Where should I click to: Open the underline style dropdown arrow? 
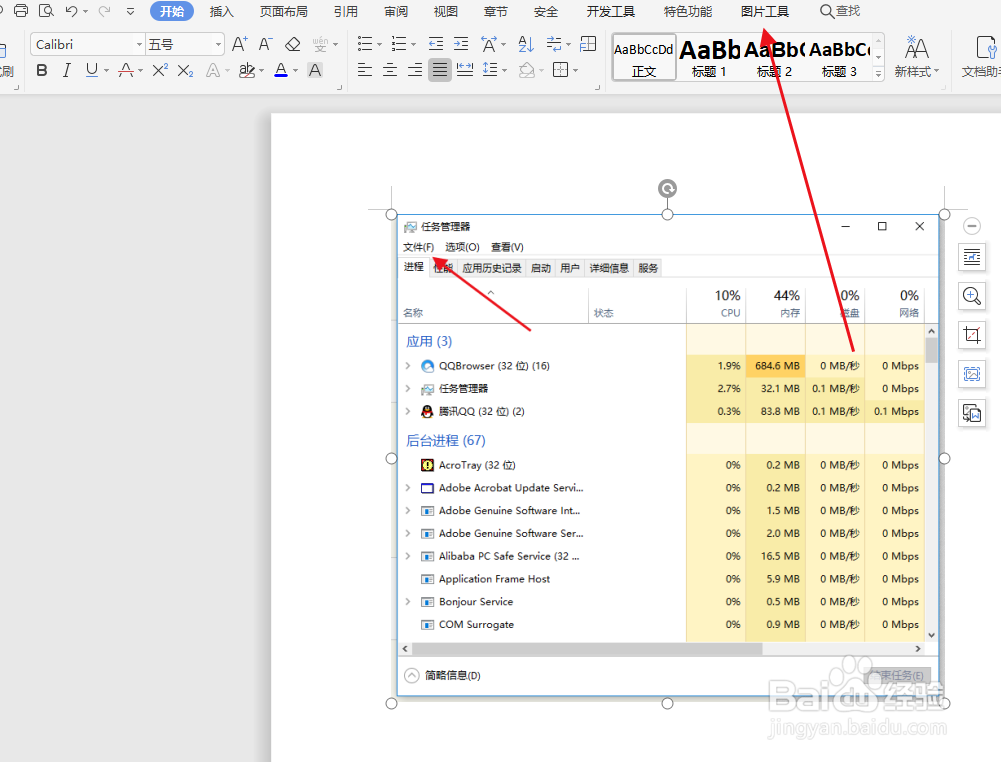[x=106, y=71]
